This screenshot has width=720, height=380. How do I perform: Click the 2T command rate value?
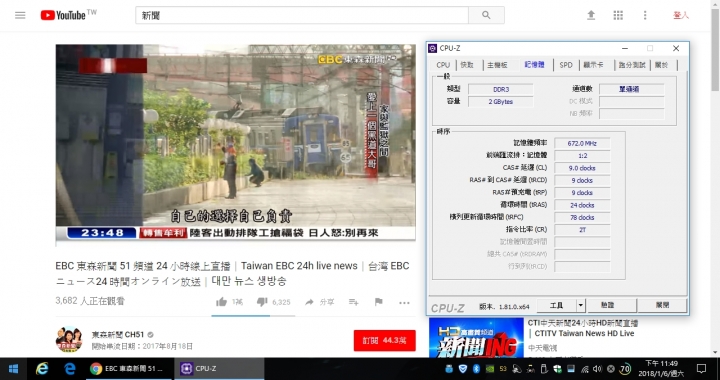tap(582, 230)
